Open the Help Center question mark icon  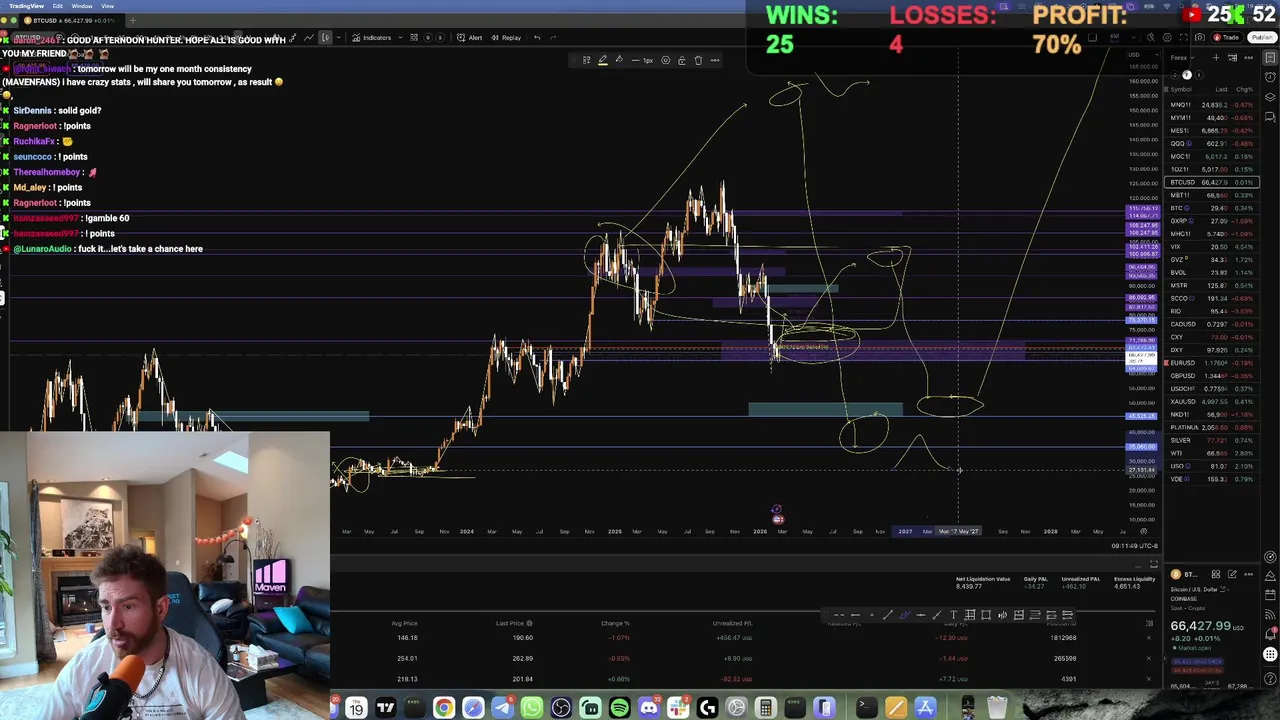1270,679
